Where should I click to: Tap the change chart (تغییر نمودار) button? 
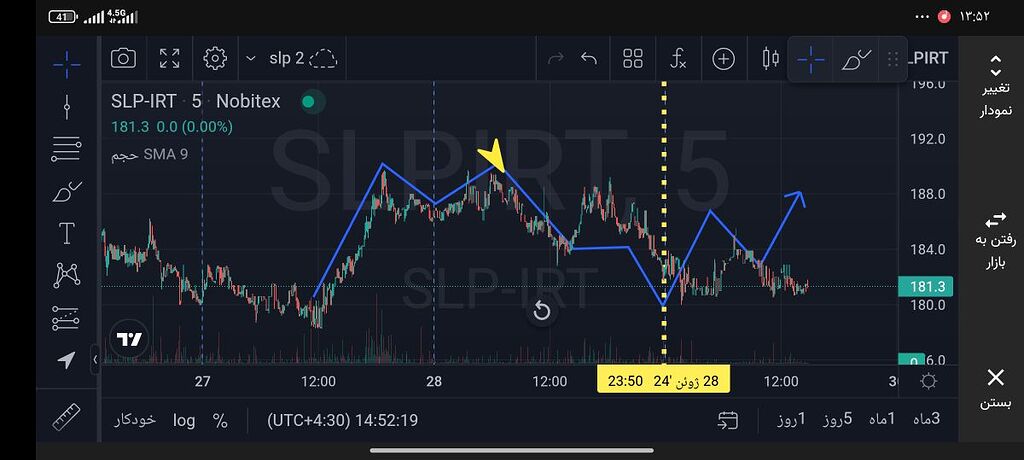(x=995, y=87)
